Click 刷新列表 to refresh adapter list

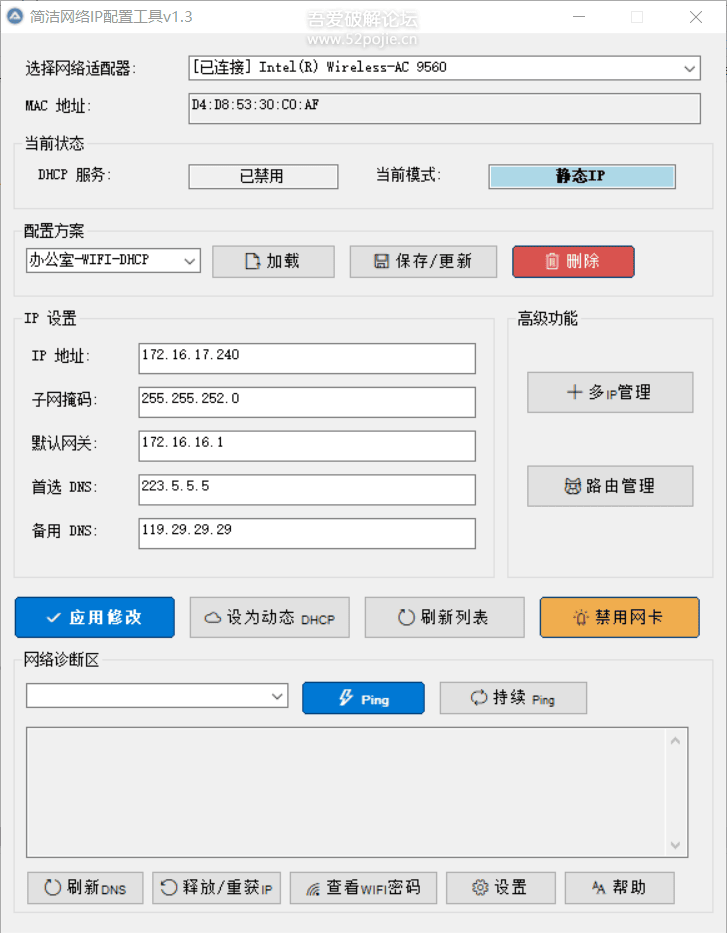(x=444, y=617)
